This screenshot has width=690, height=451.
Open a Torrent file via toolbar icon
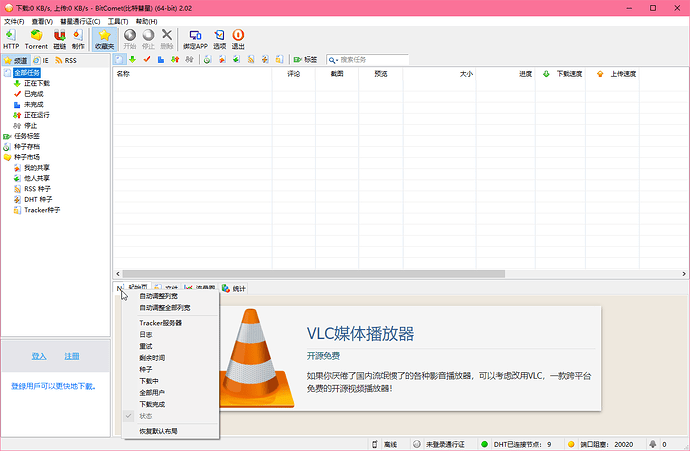point(36,39)
